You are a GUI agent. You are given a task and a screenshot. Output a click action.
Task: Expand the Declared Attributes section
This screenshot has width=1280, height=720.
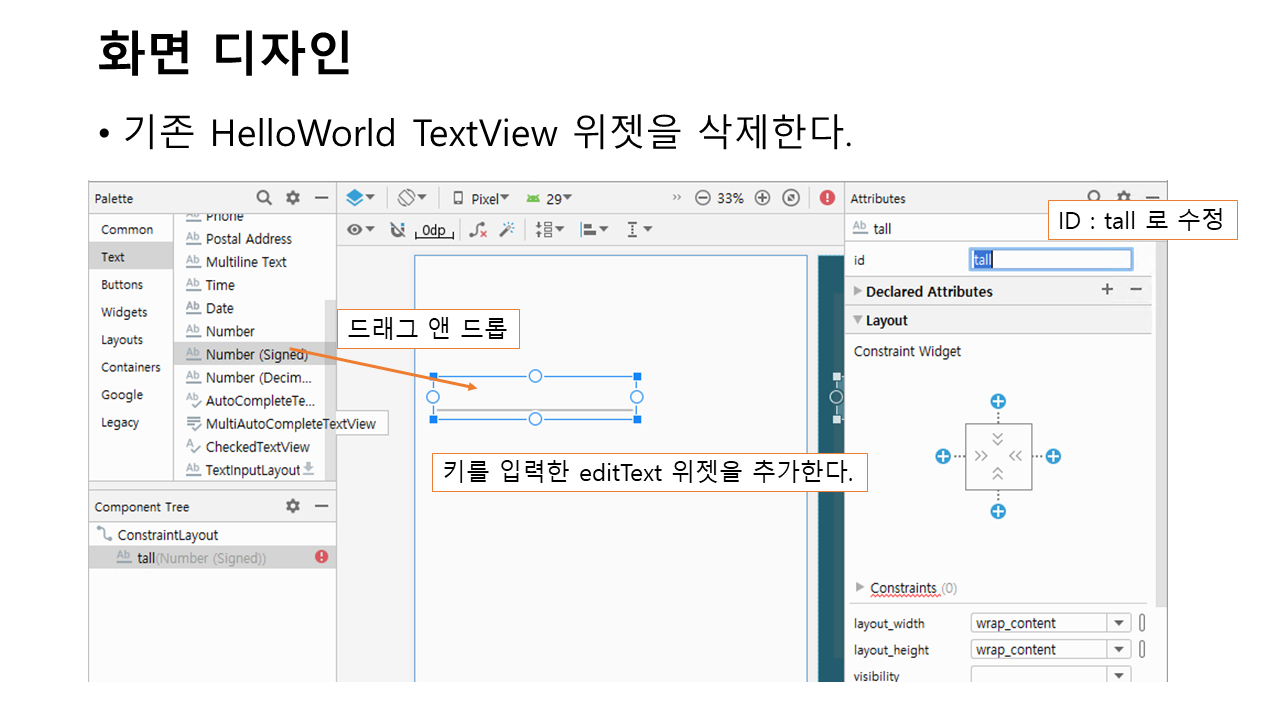pyautogui.click(x=928, y=291)
